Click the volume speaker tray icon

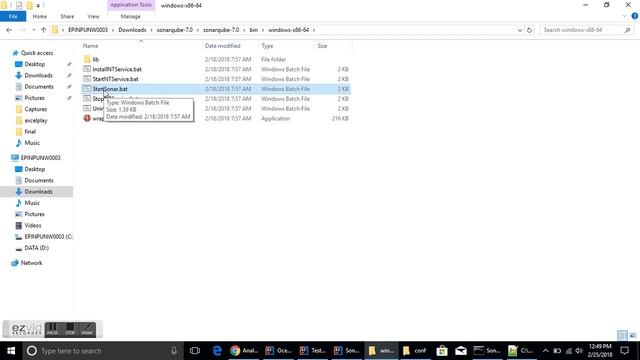(x=579, y=351)
